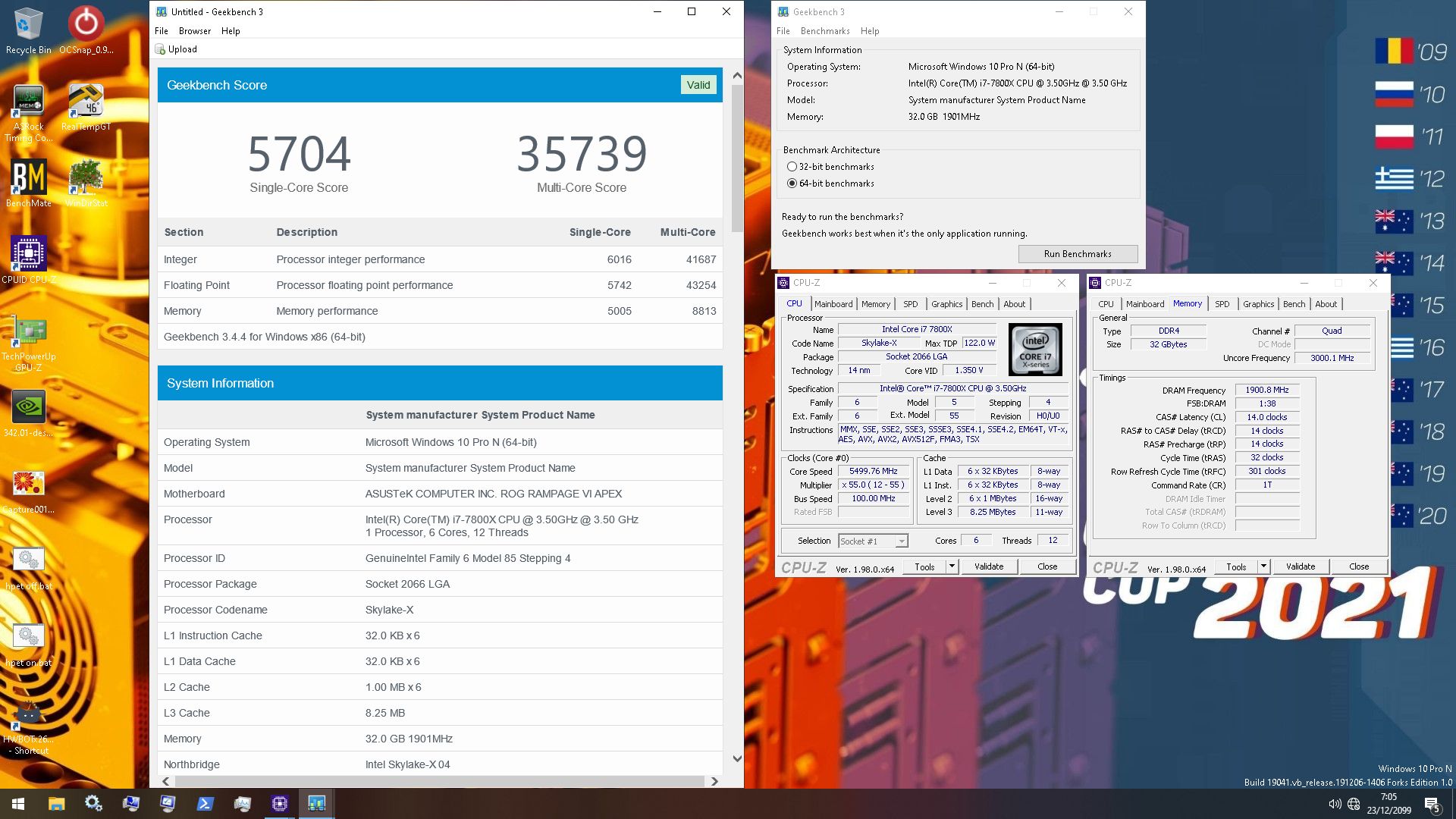
Task: Switch to Geekbench taskbar icon
Action: pyautogui.click(x=316, y=803)
